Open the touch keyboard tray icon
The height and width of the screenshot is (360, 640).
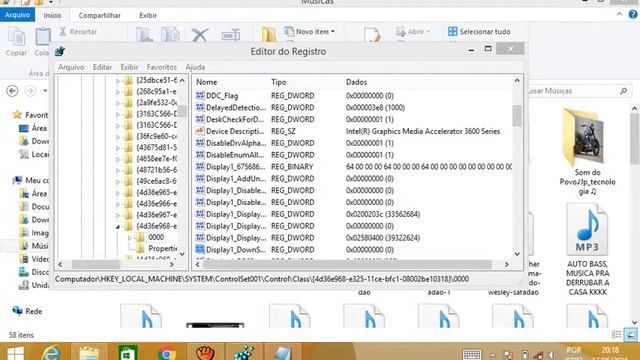point(472,354)
